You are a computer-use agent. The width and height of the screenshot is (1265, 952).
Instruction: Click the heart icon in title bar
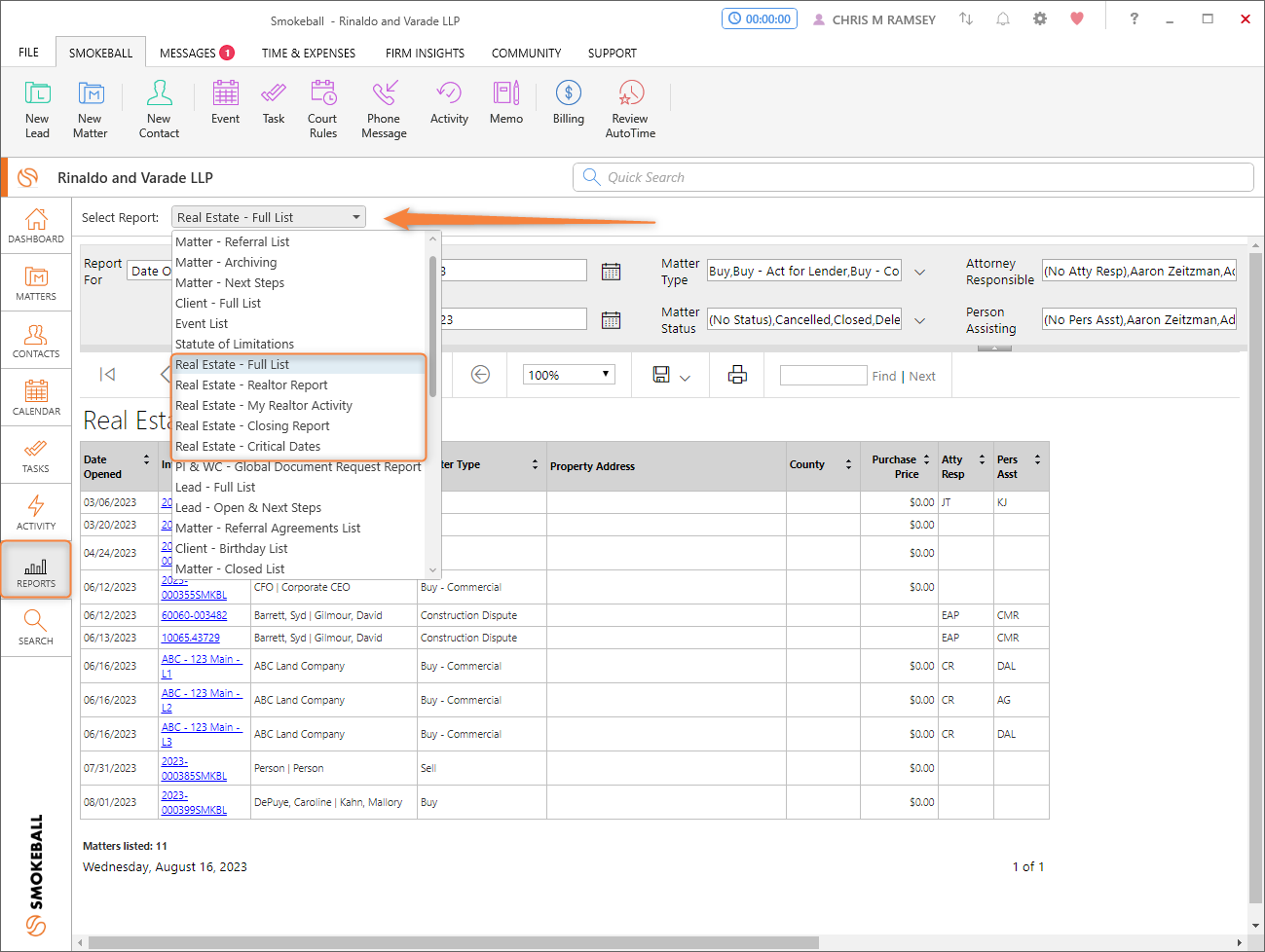(1077, 18)
